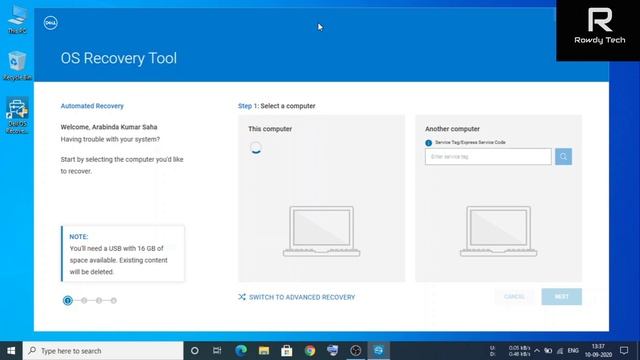Click the Dell logo in the header
640x360 pixels.
click(x=51, y=23)
